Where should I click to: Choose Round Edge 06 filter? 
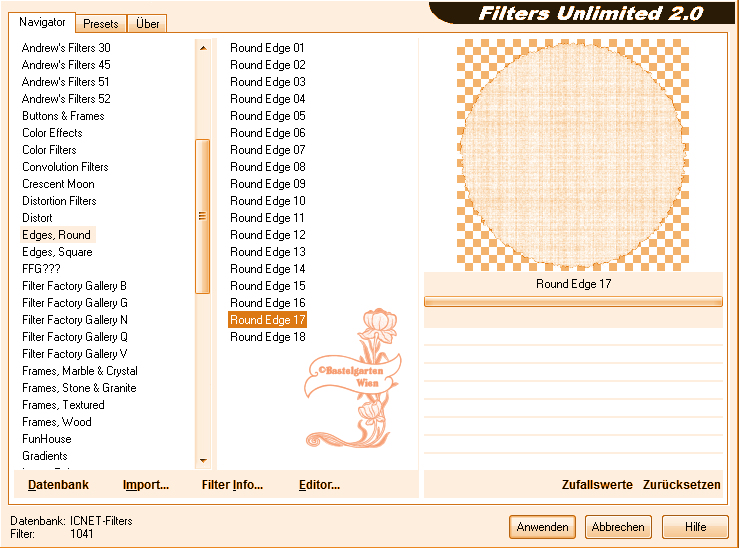pyautogui.click(x=267, y=133)
